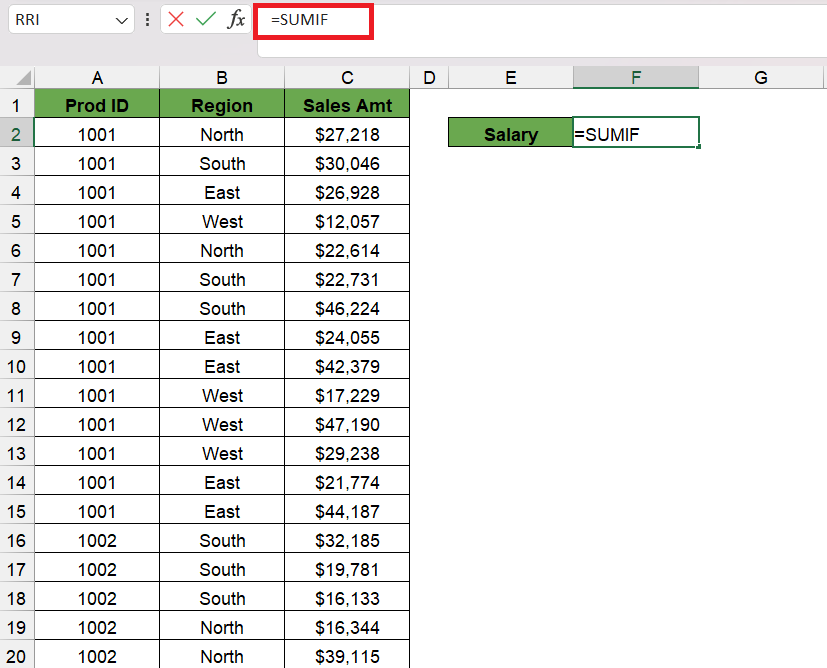Image resolution: width=827 pixels, height=668 pixels.
Task: Click the Select All corner triangle
Action: [x=23, y=78]
